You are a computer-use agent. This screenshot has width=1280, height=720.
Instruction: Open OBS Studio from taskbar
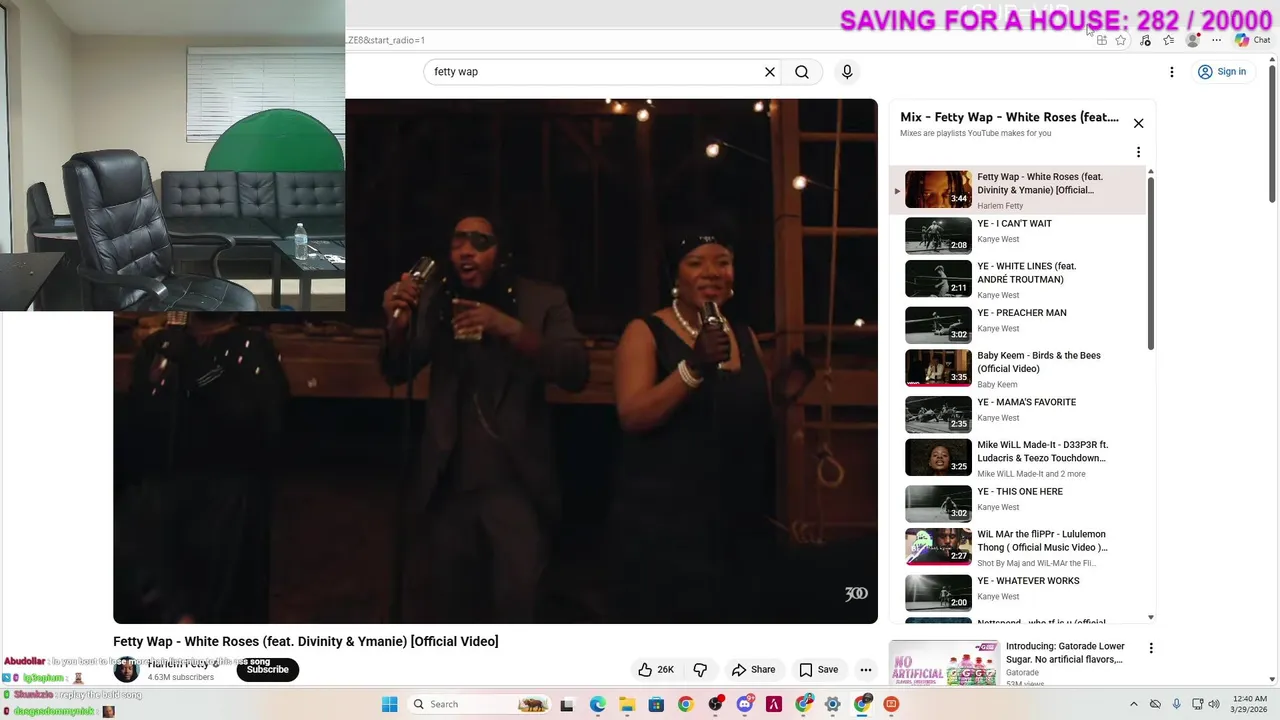tap(715, 704)
